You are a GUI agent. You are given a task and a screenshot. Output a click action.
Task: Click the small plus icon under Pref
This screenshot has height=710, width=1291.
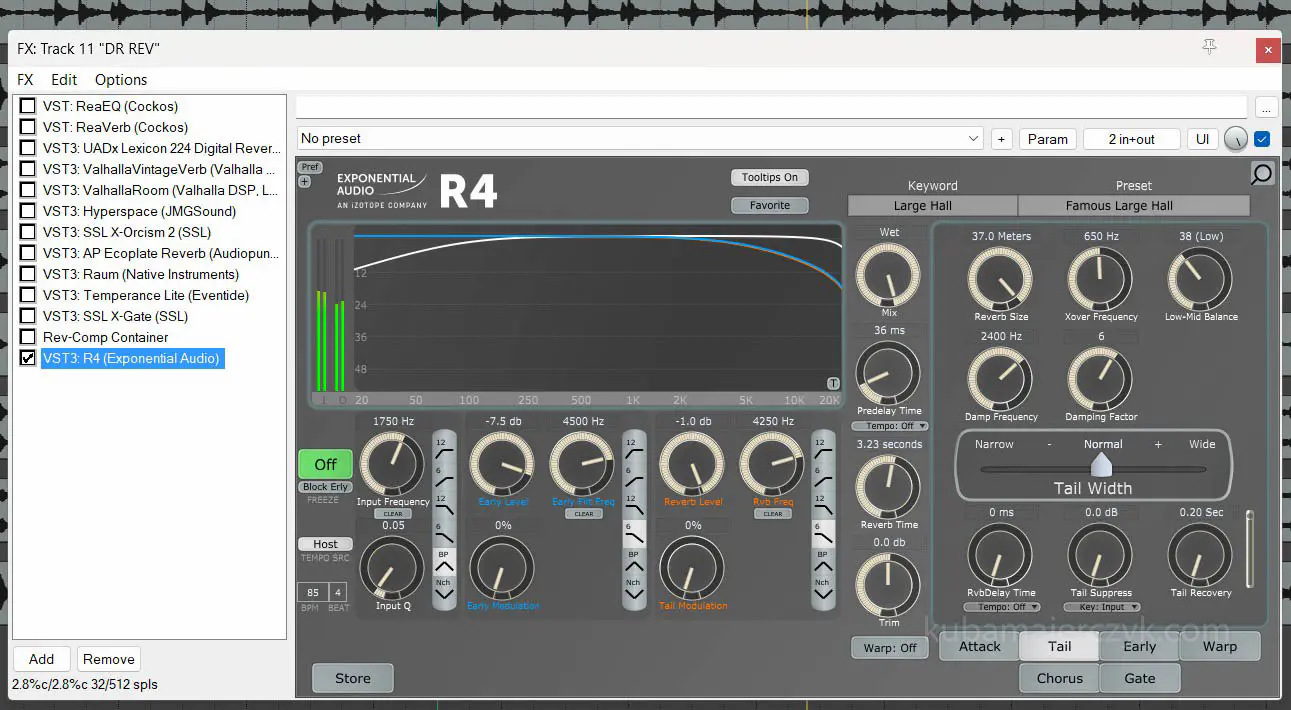tap(305, 182)
